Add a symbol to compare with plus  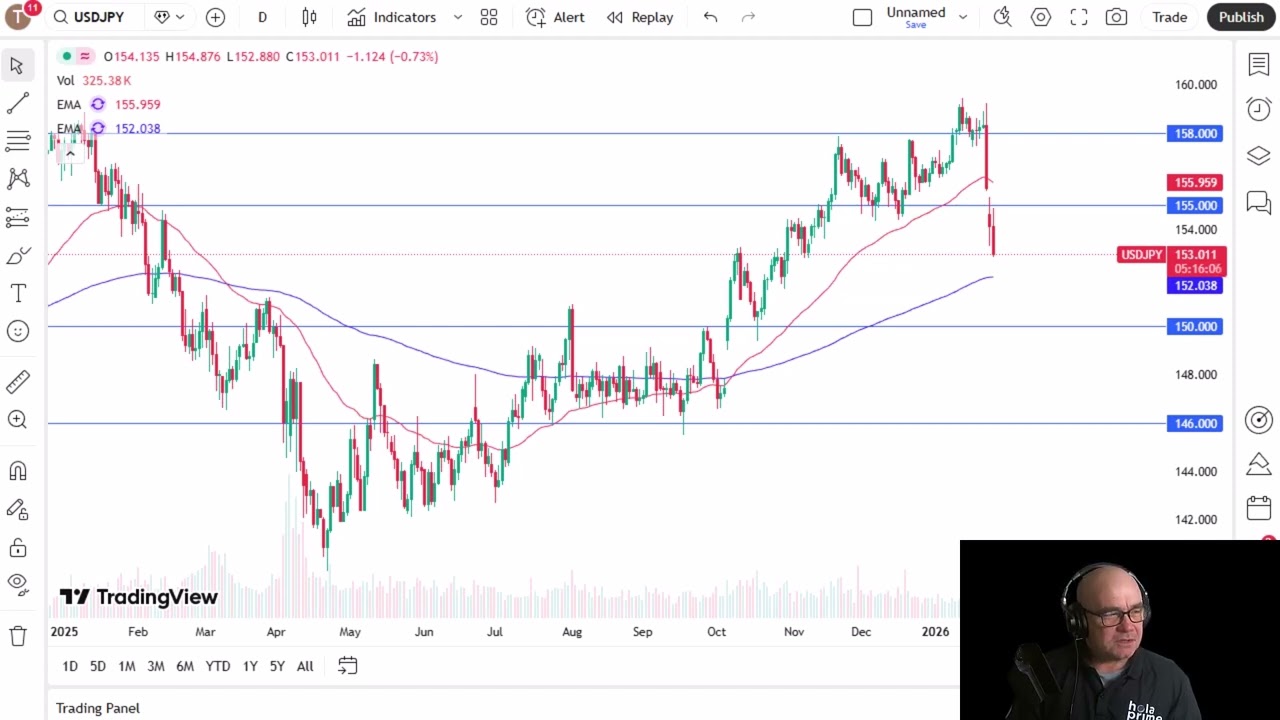tap(215, 17)
